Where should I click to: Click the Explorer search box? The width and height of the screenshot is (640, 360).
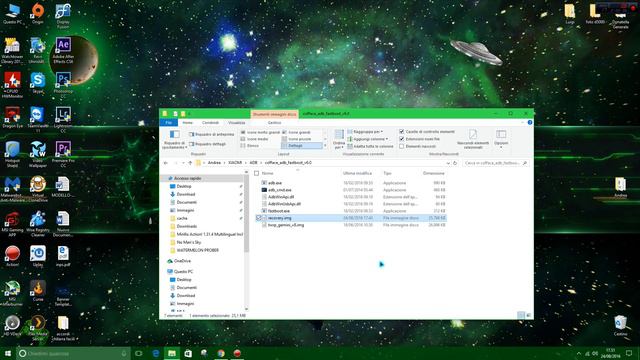coord(496,163)
